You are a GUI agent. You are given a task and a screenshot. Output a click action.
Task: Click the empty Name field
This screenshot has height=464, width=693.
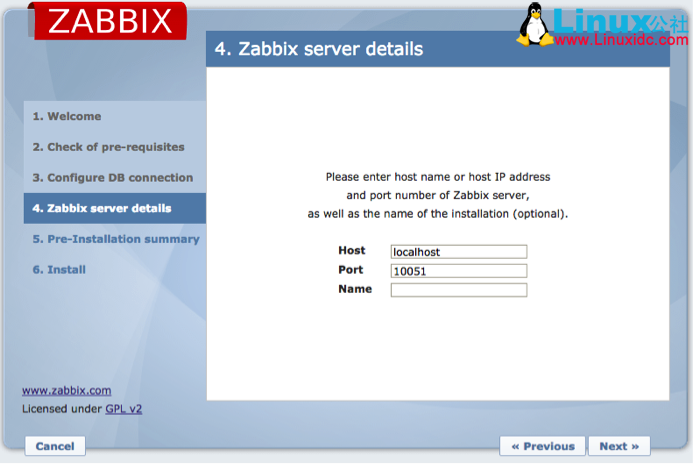[x=459, y=290]
